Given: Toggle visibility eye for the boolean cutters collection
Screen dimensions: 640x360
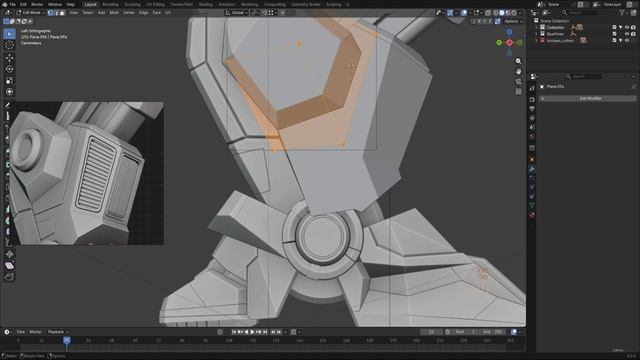Looking at the screenshot, I should point(627,40).
